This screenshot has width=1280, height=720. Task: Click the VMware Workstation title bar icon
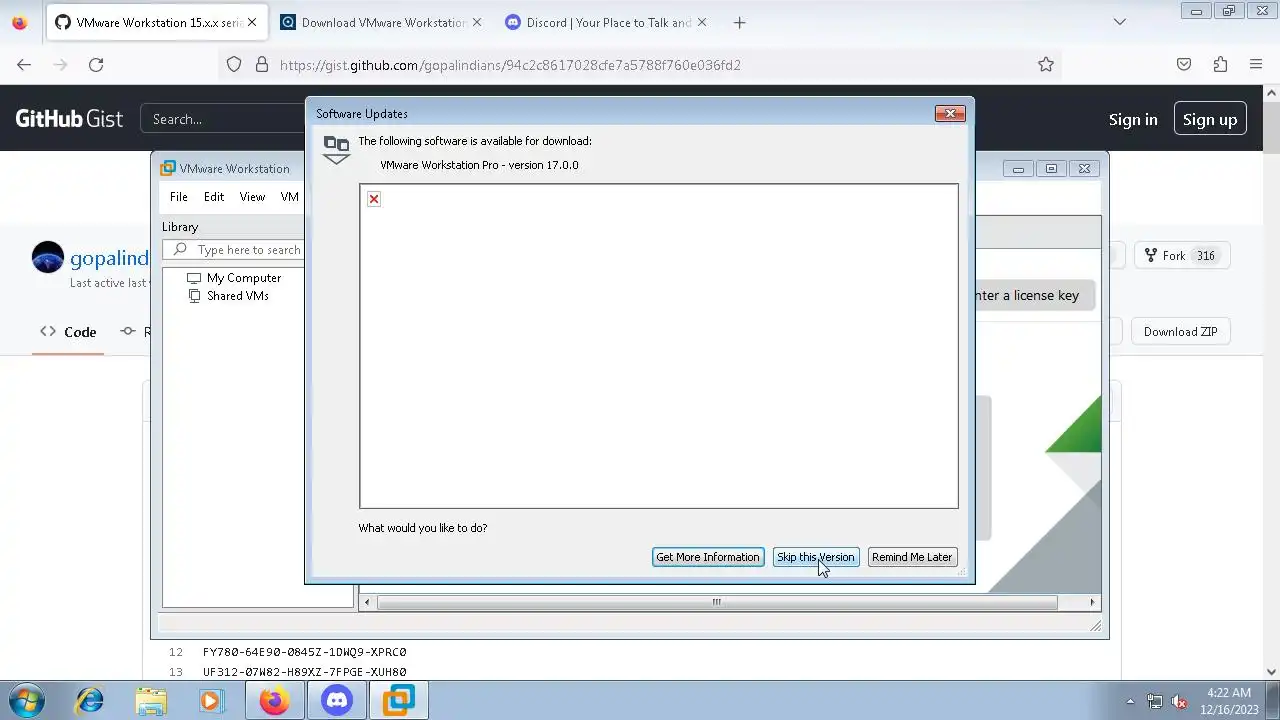(x=168, y=168)
